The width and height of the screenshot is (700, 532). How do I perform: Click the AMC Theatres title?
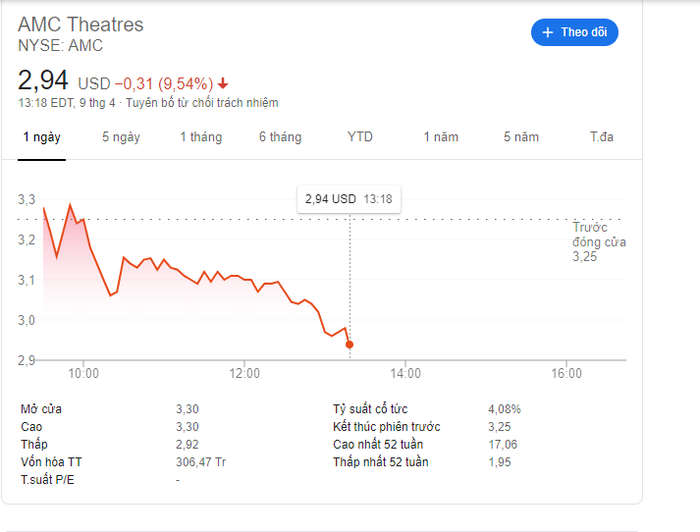[81, 25]
